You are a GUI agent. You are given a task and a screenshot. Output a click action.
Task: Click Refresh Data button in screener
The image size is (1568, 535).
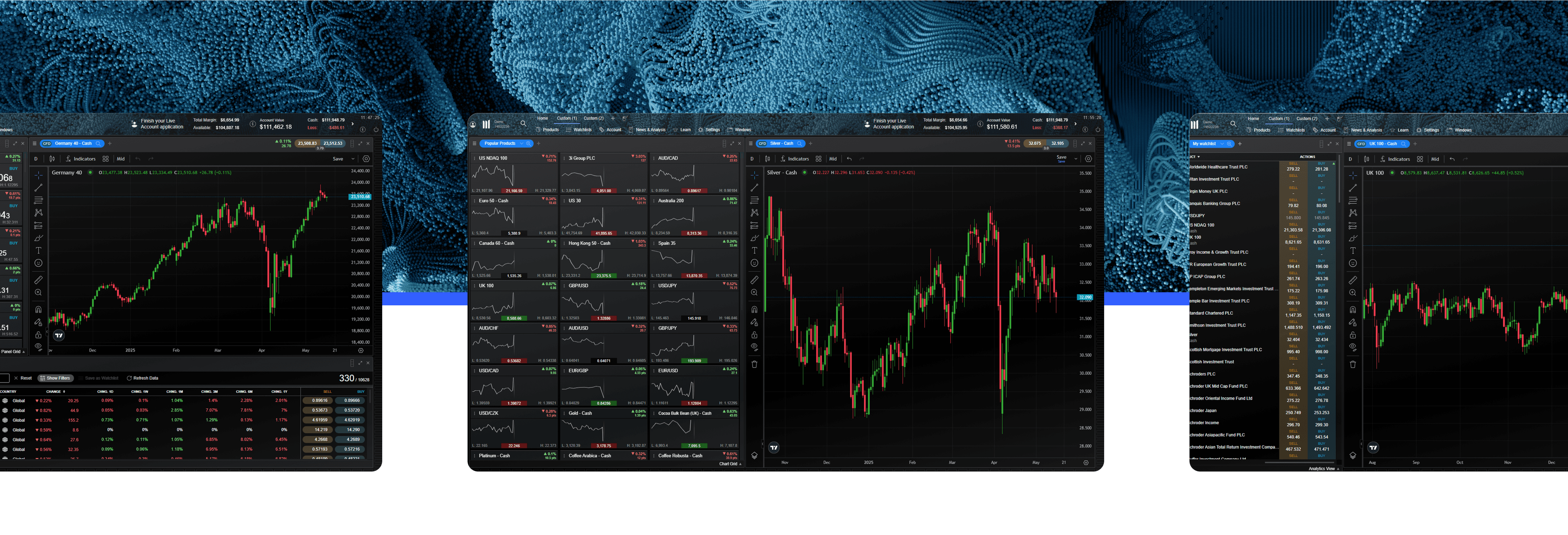[143, 378]
